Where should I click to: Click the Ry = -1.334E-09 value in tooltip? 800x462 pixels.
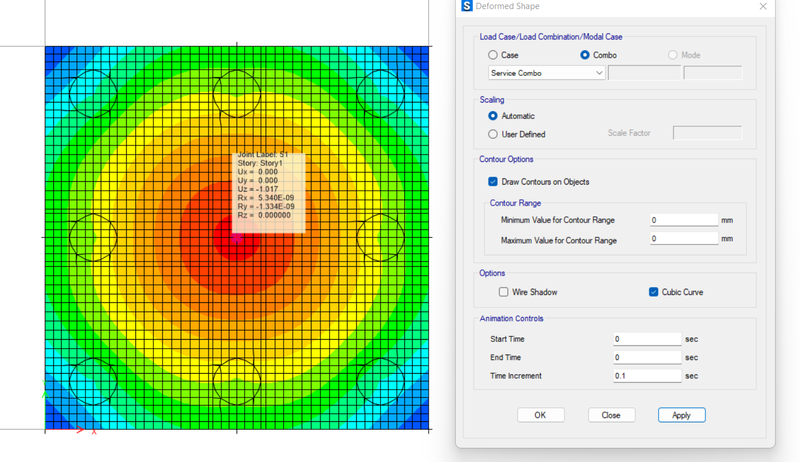point(266,207)
